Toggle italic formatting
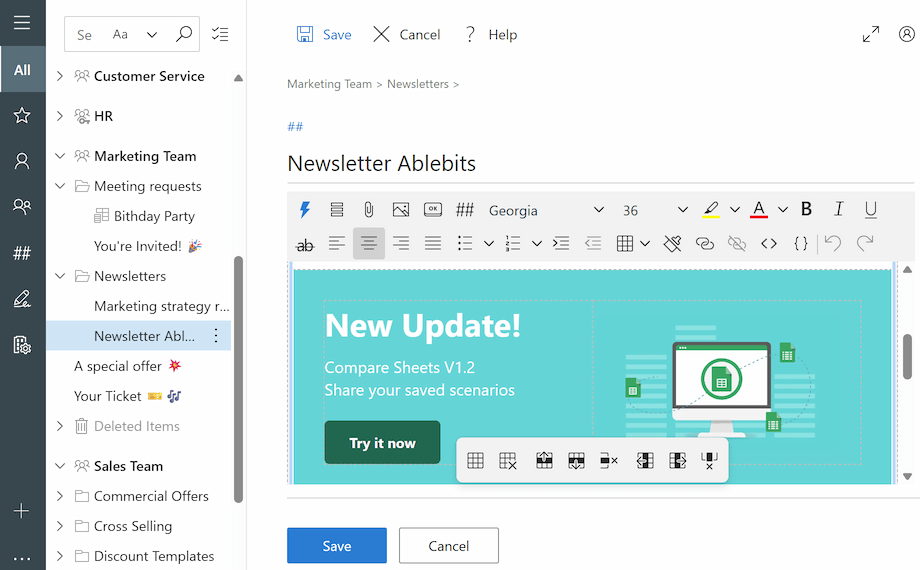This screenshot has height=570, width=920. pyautogui.click(x=839, y=210)
